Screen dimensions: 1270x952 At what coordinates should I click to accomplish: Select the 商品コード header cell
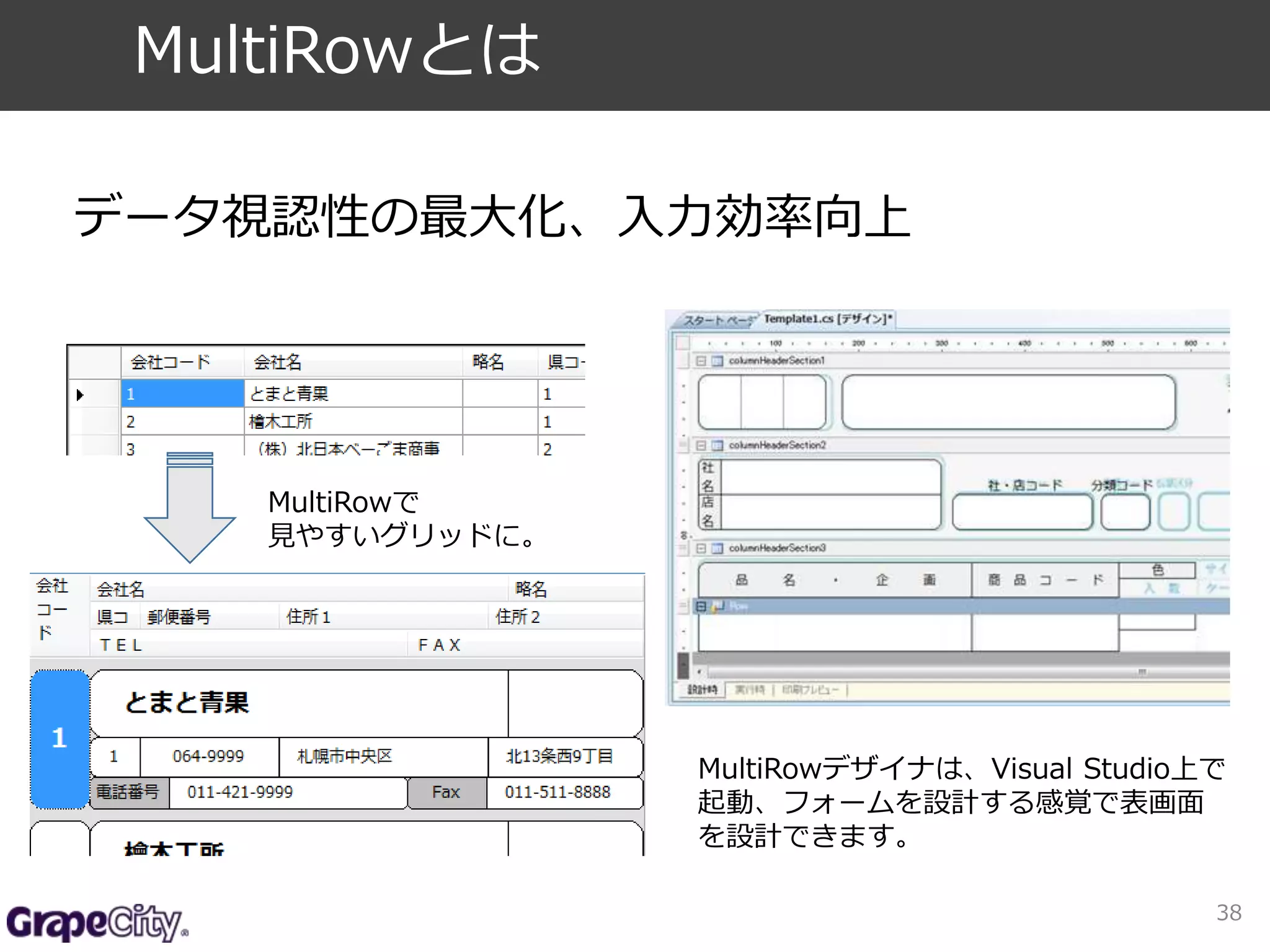(x=1046, y=580)
